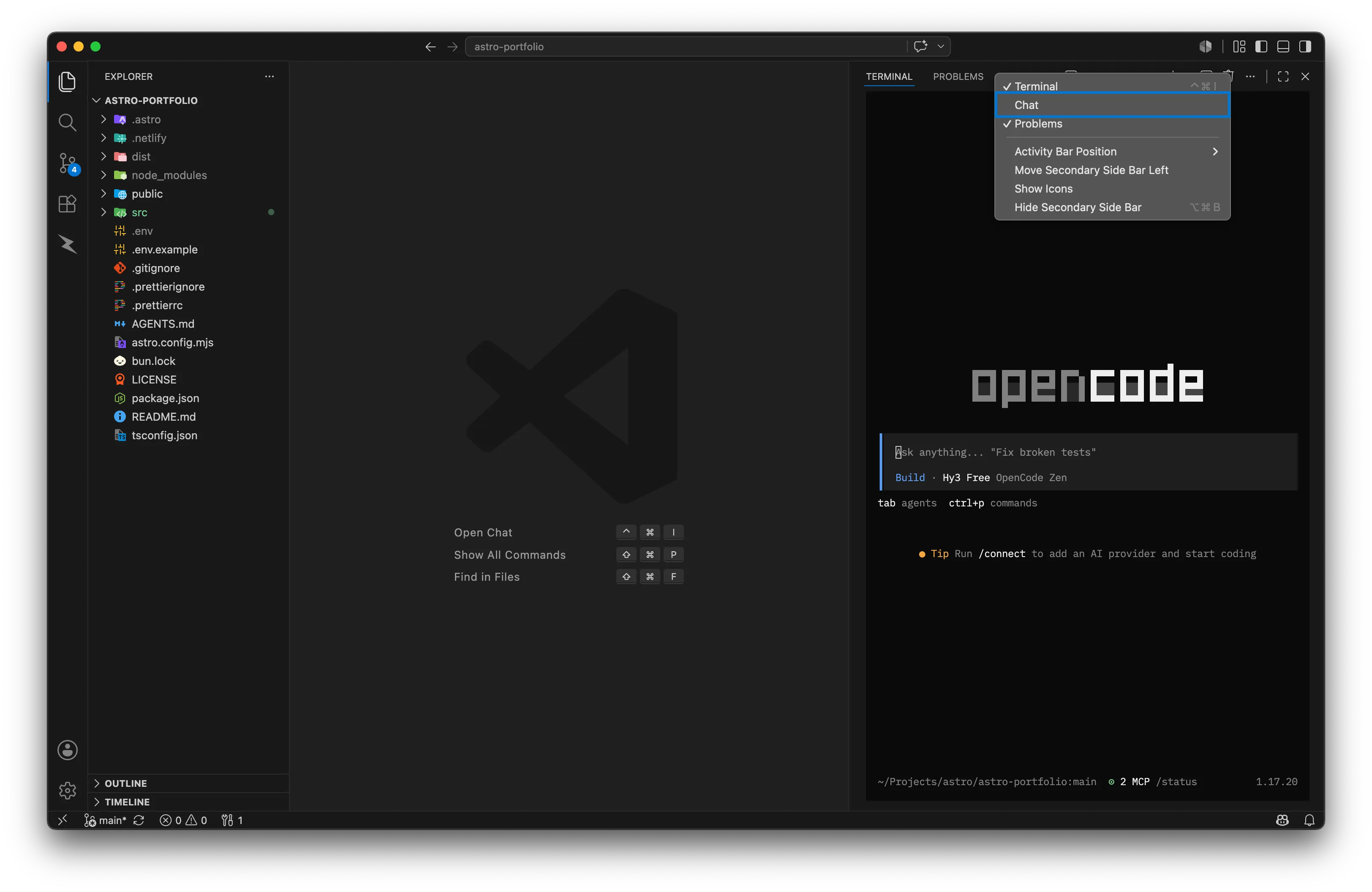
Task: Open remote window indicator in status bar
Action: click(63, 820)
